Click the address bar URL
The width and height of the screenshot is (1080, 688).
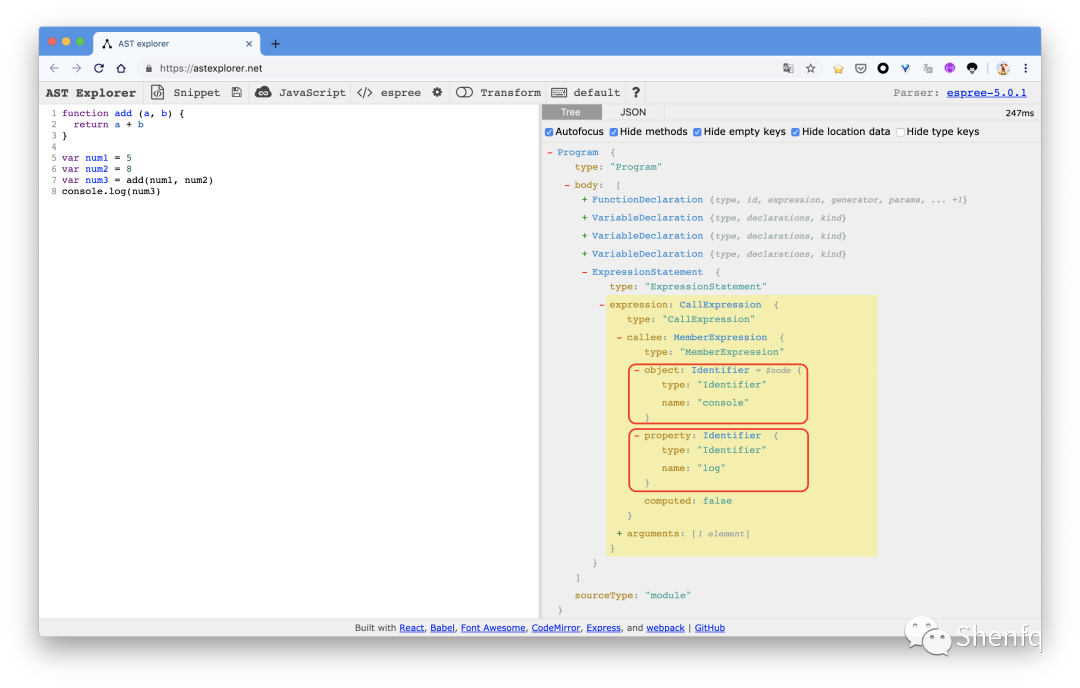(x=211, y=68)
